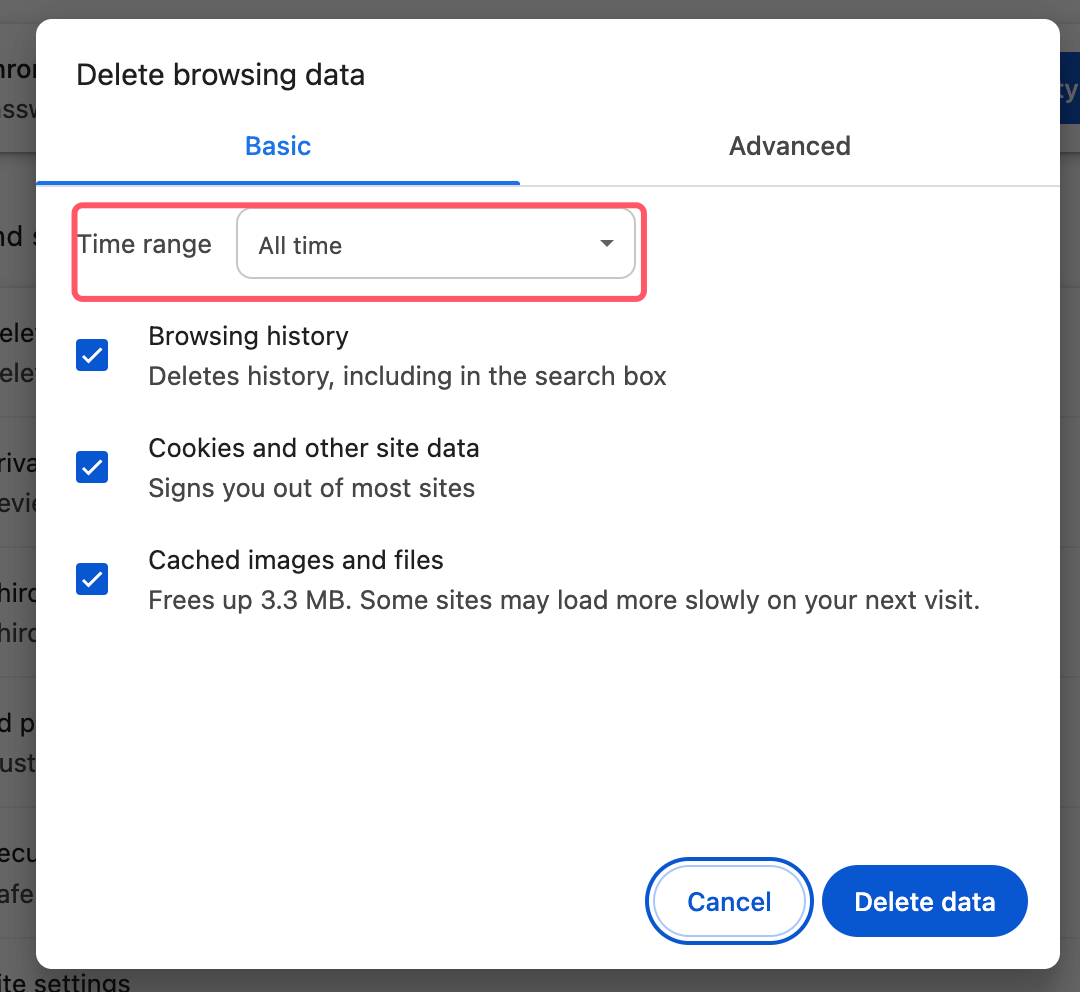Switch to the Advanced tab
1080x992 pixels.
789,146
